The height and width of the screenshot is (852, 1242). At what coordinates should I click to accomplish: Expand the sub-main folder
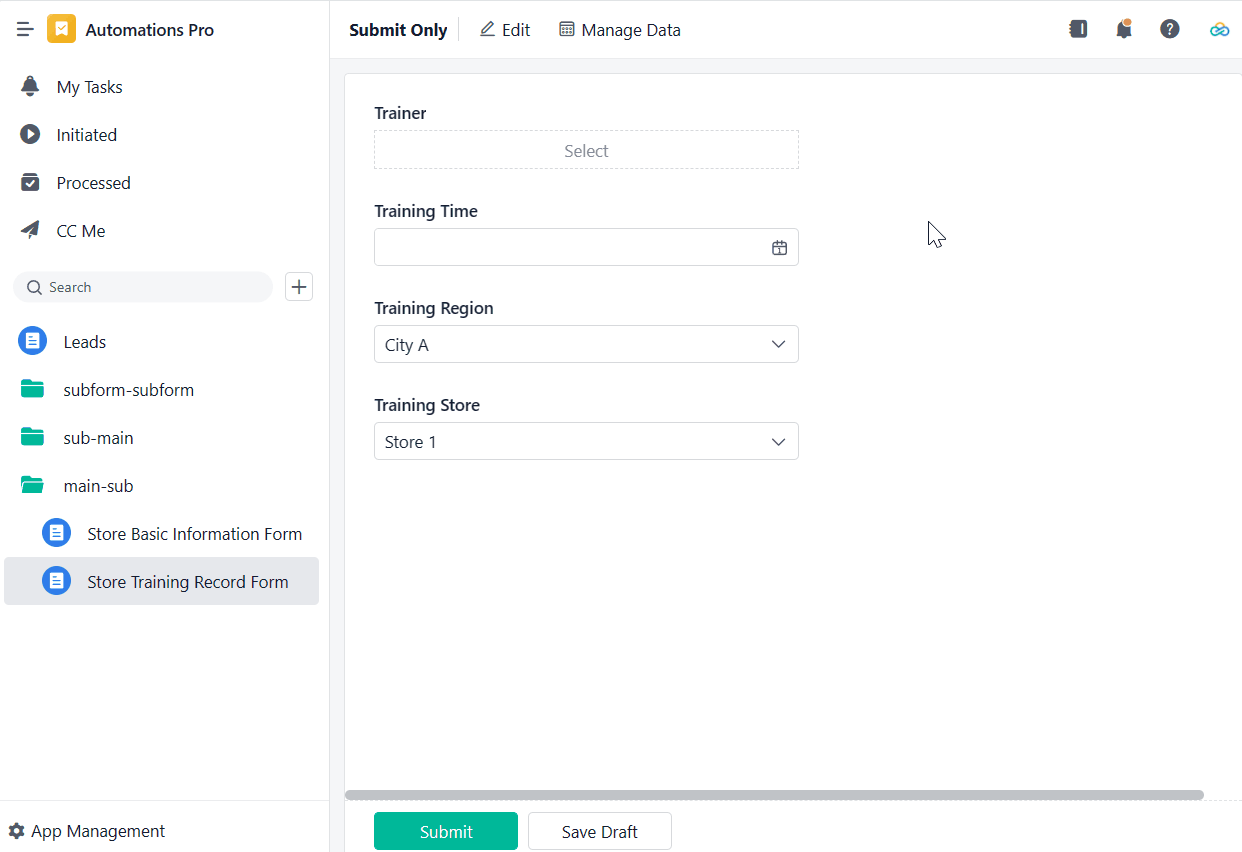97,438
